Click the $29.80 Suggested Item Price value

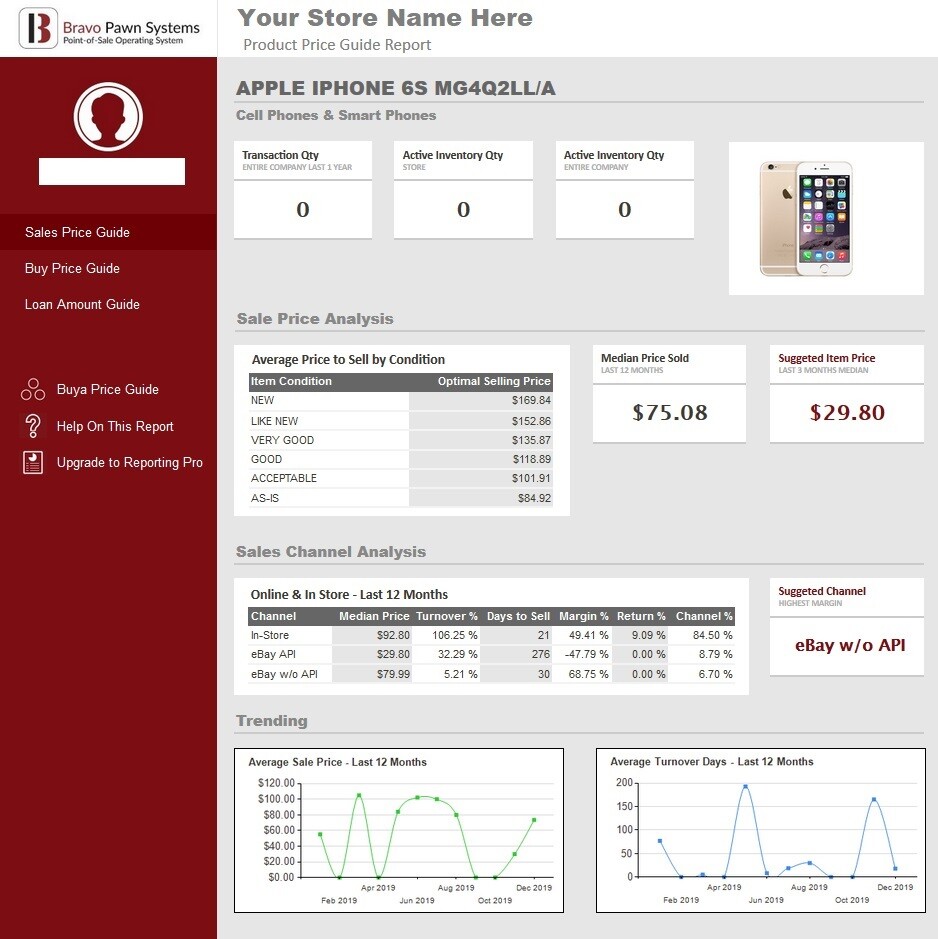[x=847, y=413]
